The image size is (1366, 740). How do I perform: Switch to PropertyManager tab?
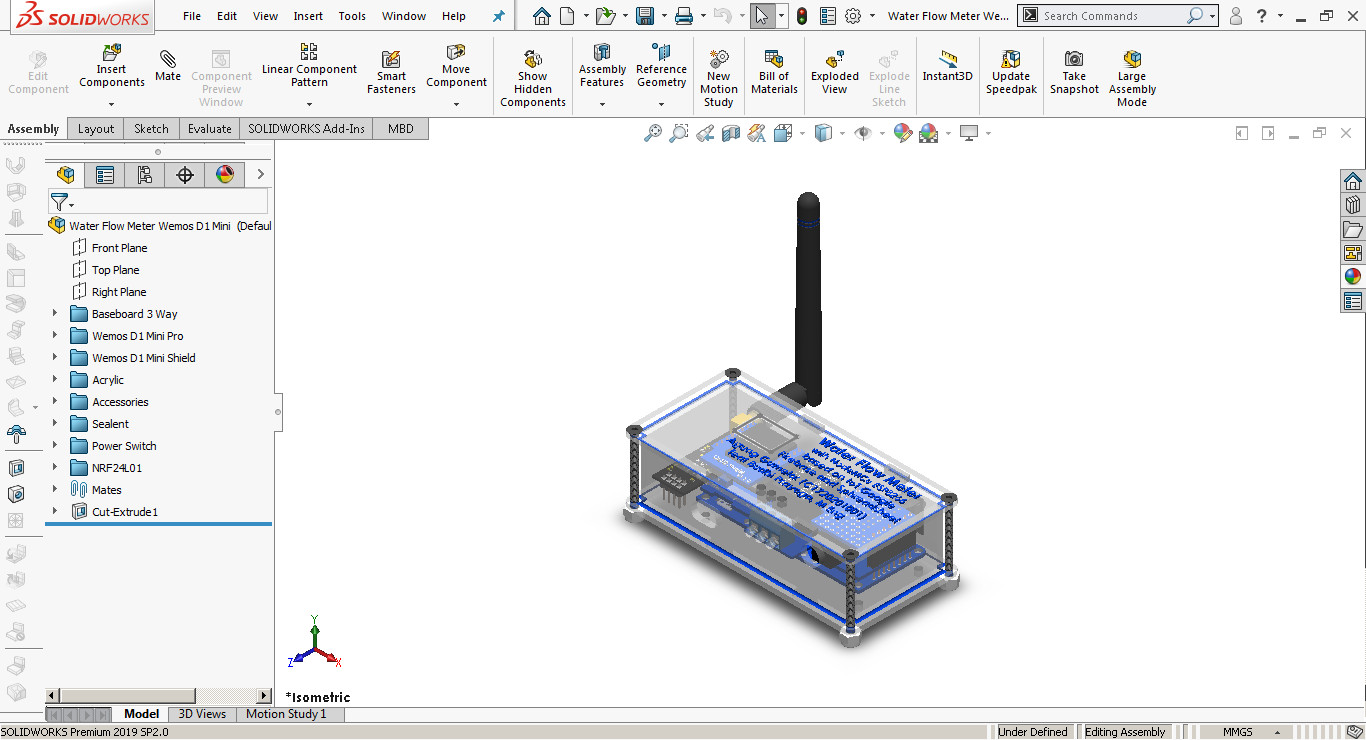[105, 175]
